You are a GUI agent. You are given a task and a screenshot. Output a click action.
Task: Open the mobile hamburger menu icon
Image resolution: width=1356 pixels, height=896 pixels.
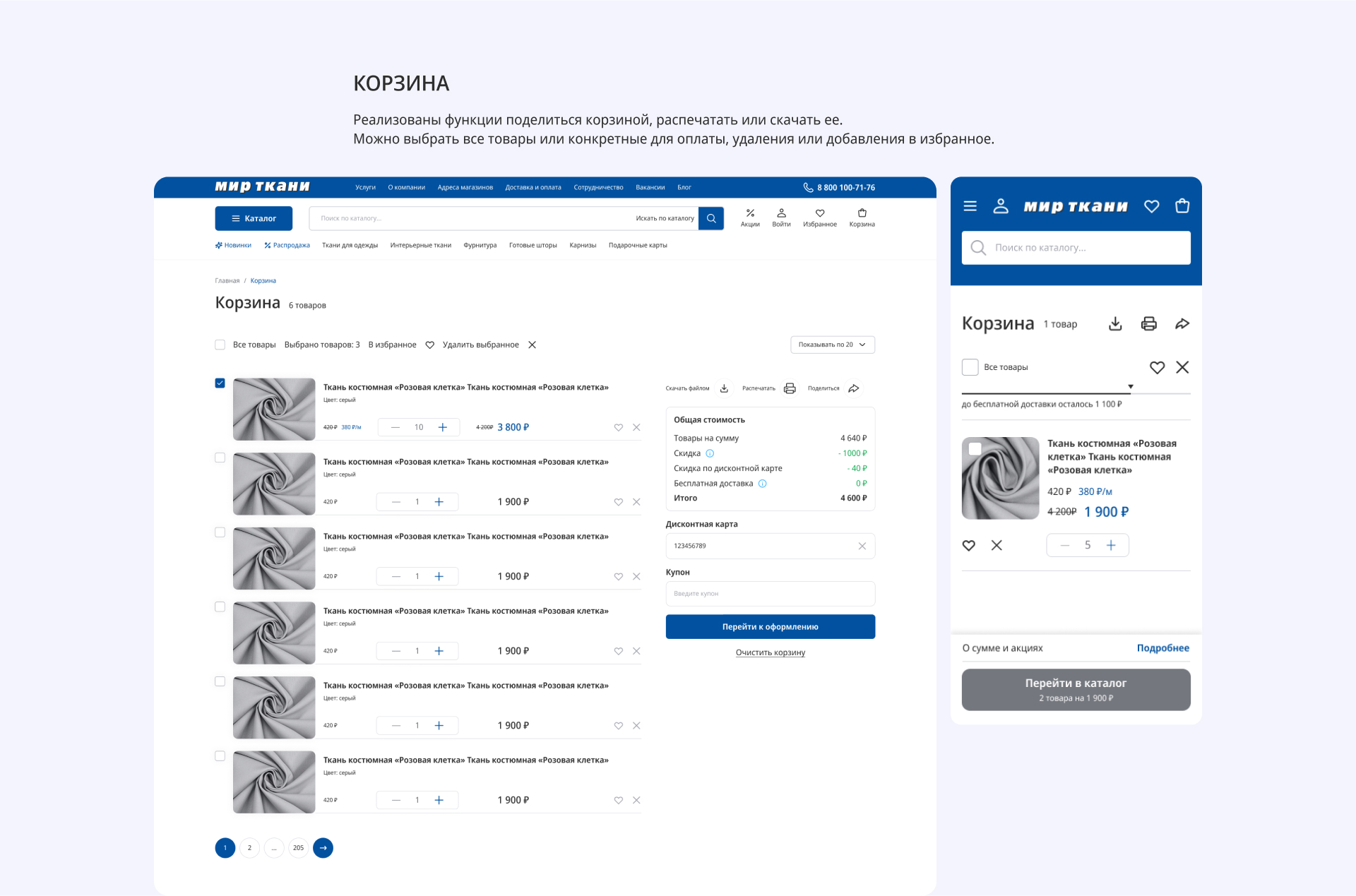(970, 206)
